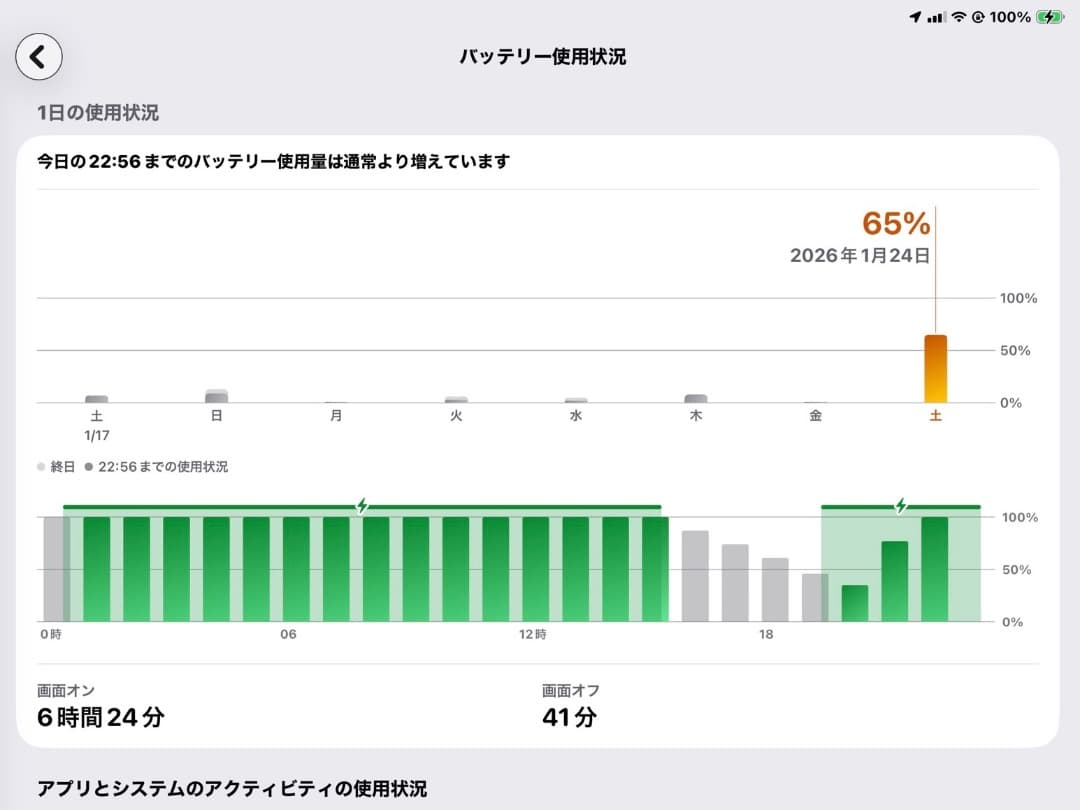
Task: Tap the location services arrow in the status bar
Action: pyautogui.click(x=915, y=16)
